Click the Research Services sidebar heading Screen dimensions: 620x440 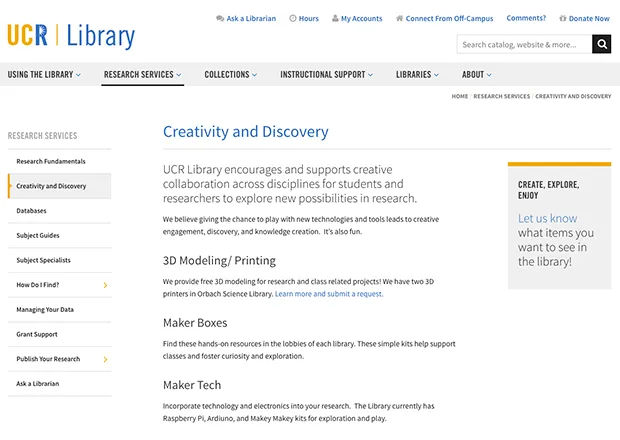[42, 136]
